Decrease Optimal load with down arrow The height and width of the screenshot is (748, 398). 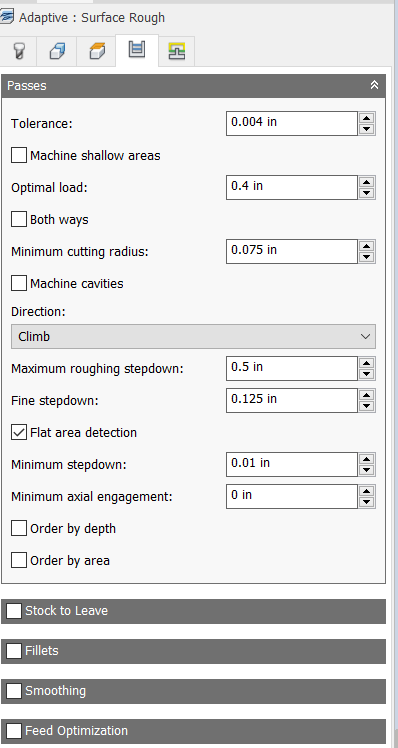tap(367, 193)
